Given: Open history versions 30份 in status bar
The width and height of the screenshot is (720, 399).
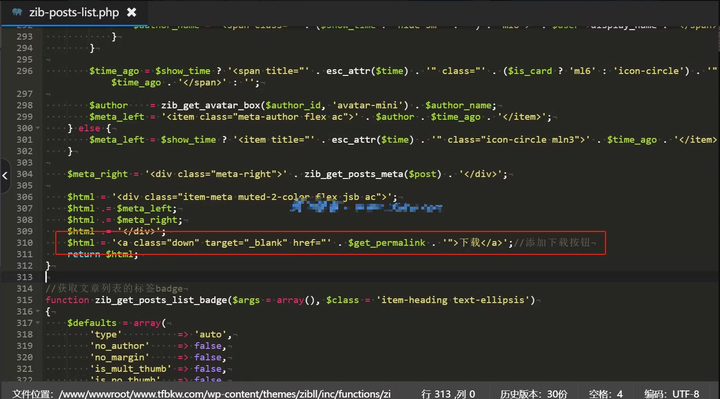Looking at the screenshot, I should tap(534, 394).
